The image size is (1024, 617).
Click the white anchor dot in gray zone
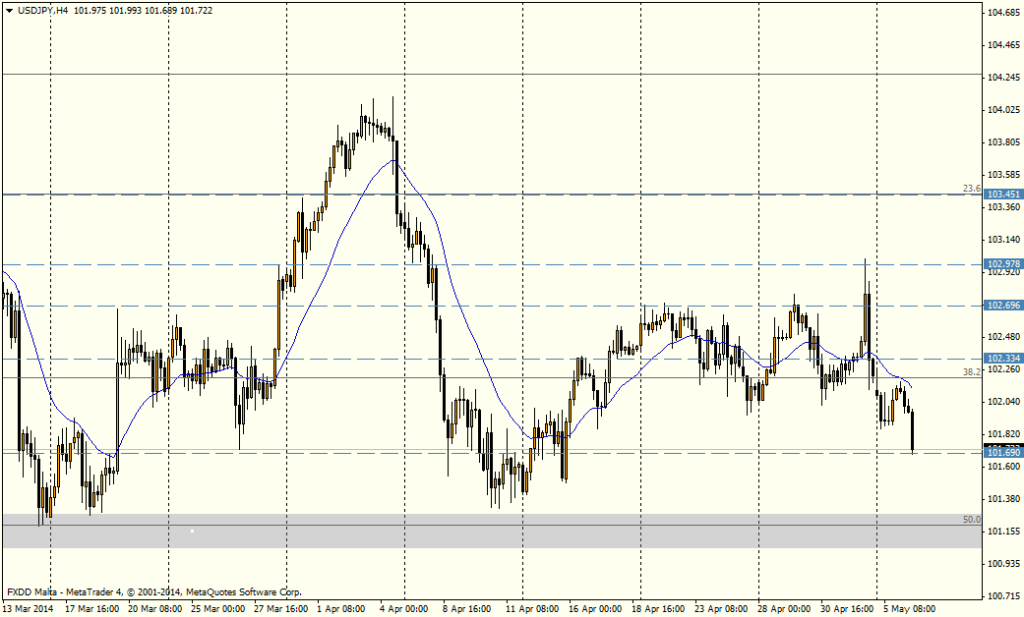[192, 531]
